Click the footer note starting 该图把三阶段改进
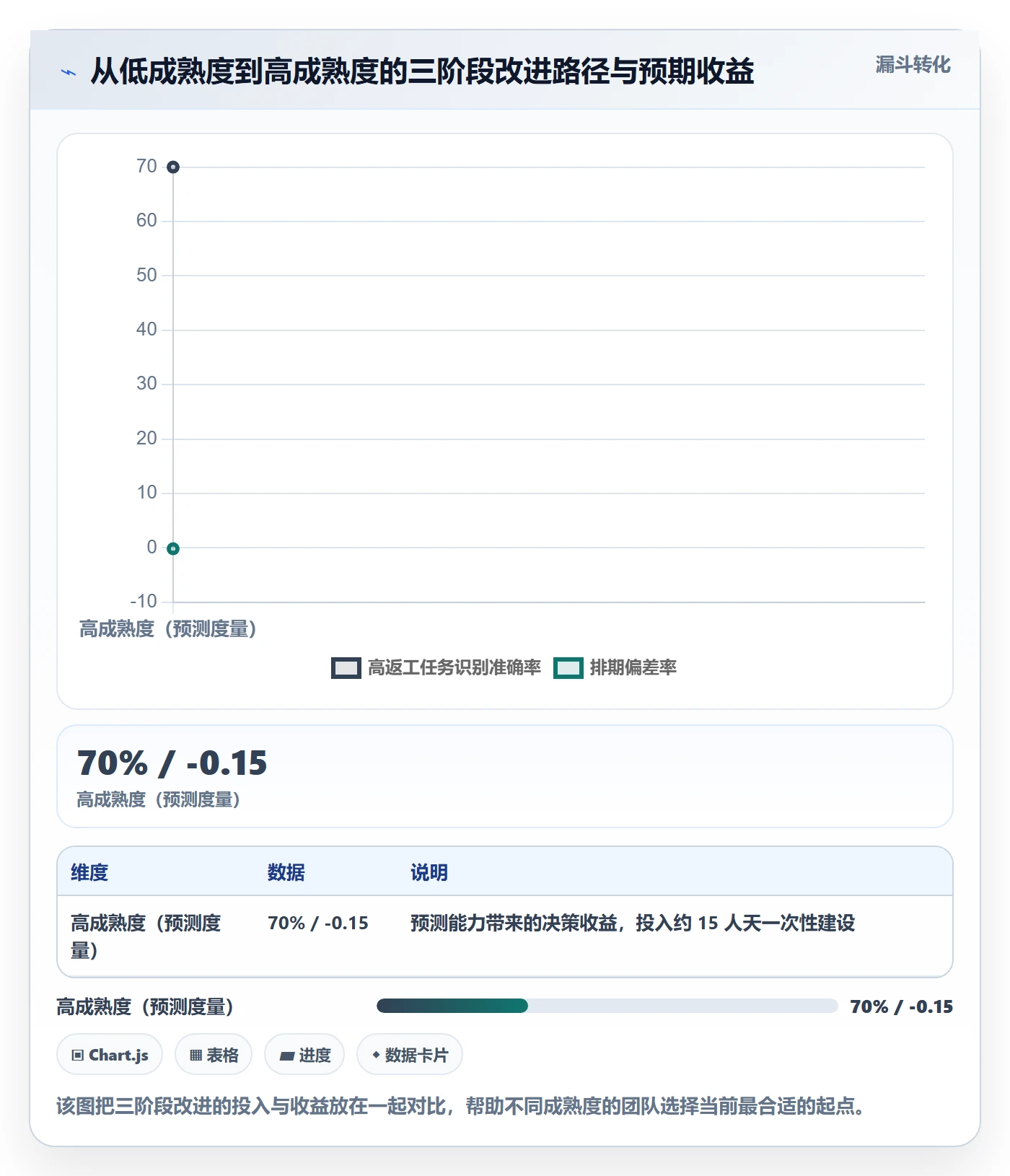The image size is (1010, 1176). (x=460, y=1106)
